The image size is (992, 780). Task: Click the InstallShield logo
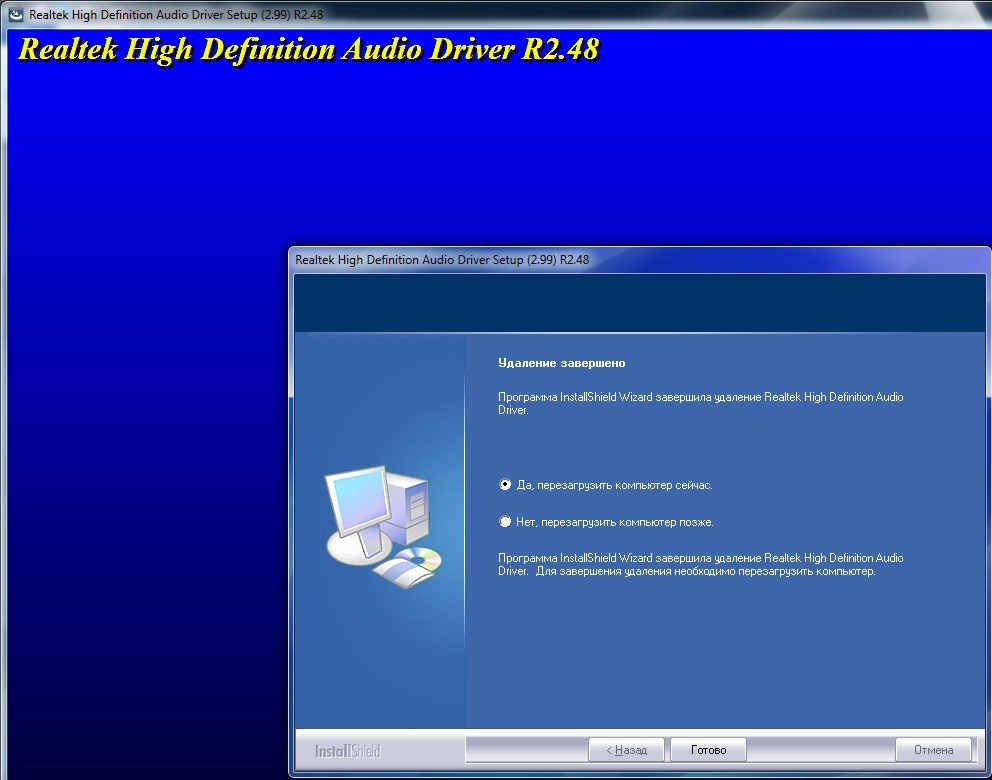click(x=347, y=750)
